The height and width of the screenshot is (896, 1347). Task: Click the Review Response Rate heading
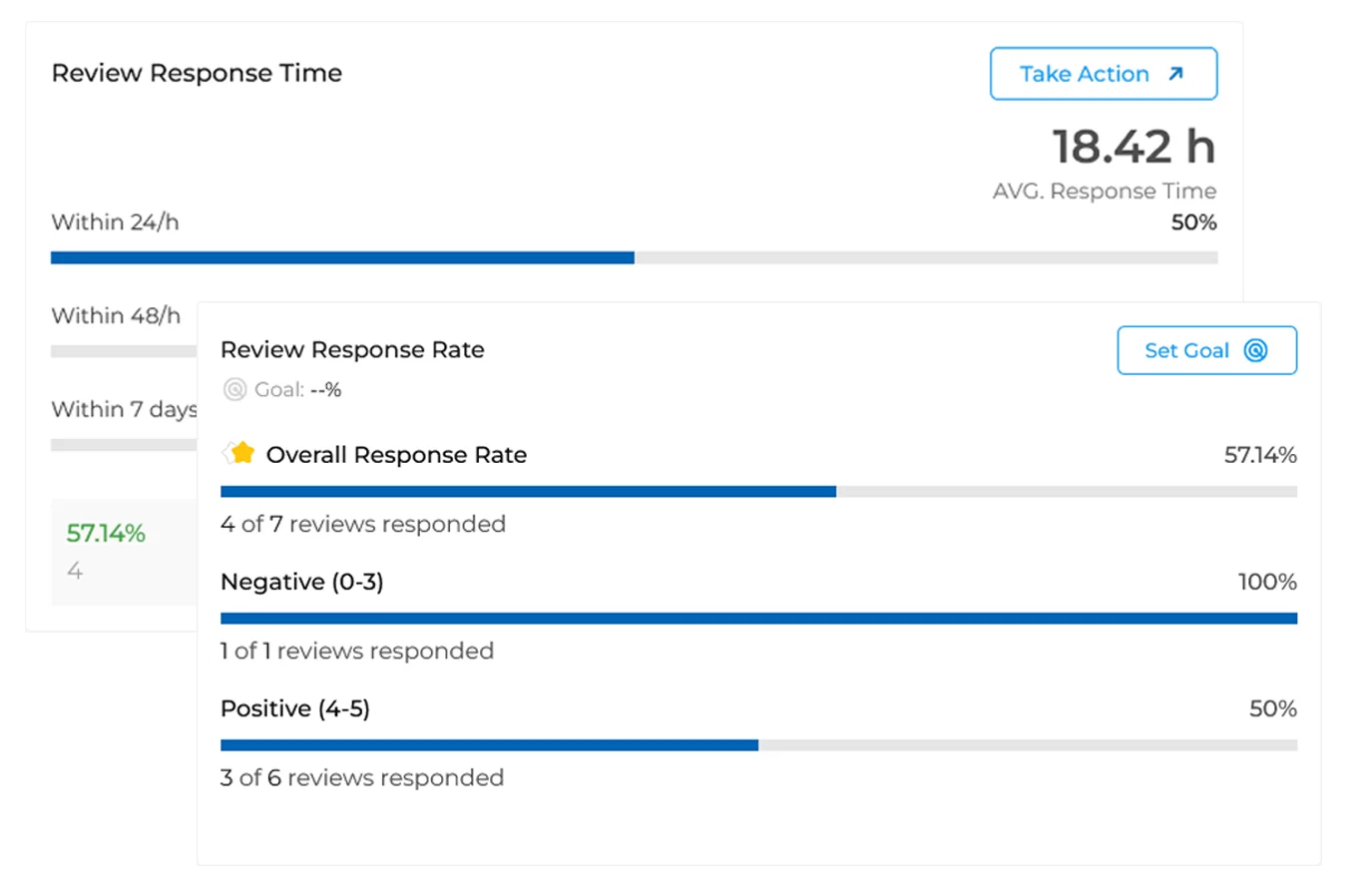point(352,349)
